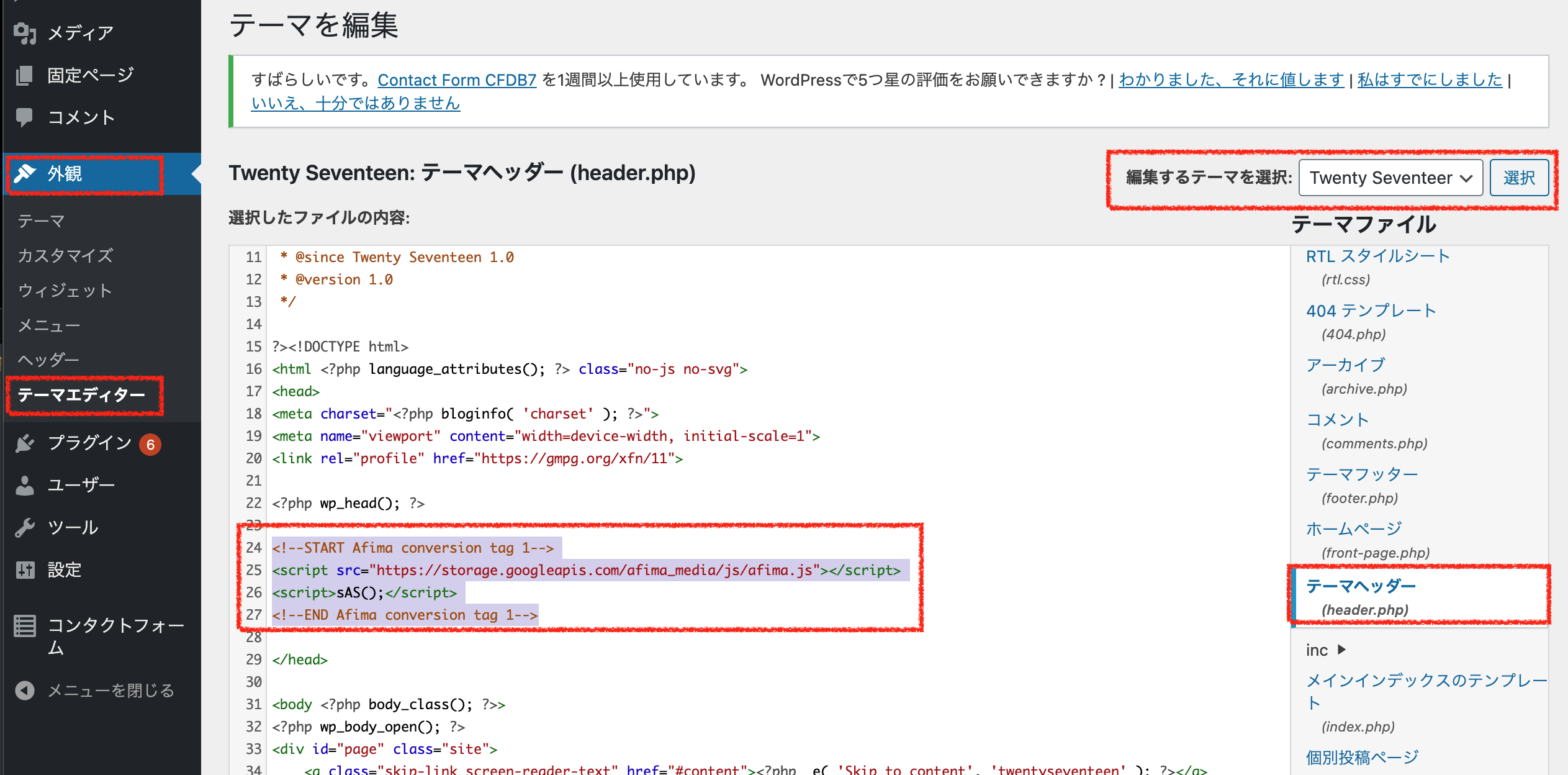This screenshot has height=775, width=1568.
Task: Click line 16 html language_attributes
Action: tap(510, 369)
